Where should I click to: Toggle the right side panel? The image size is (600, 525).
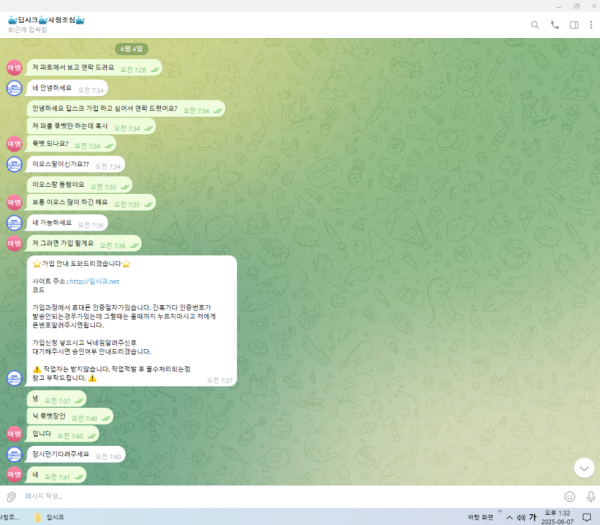574,25
